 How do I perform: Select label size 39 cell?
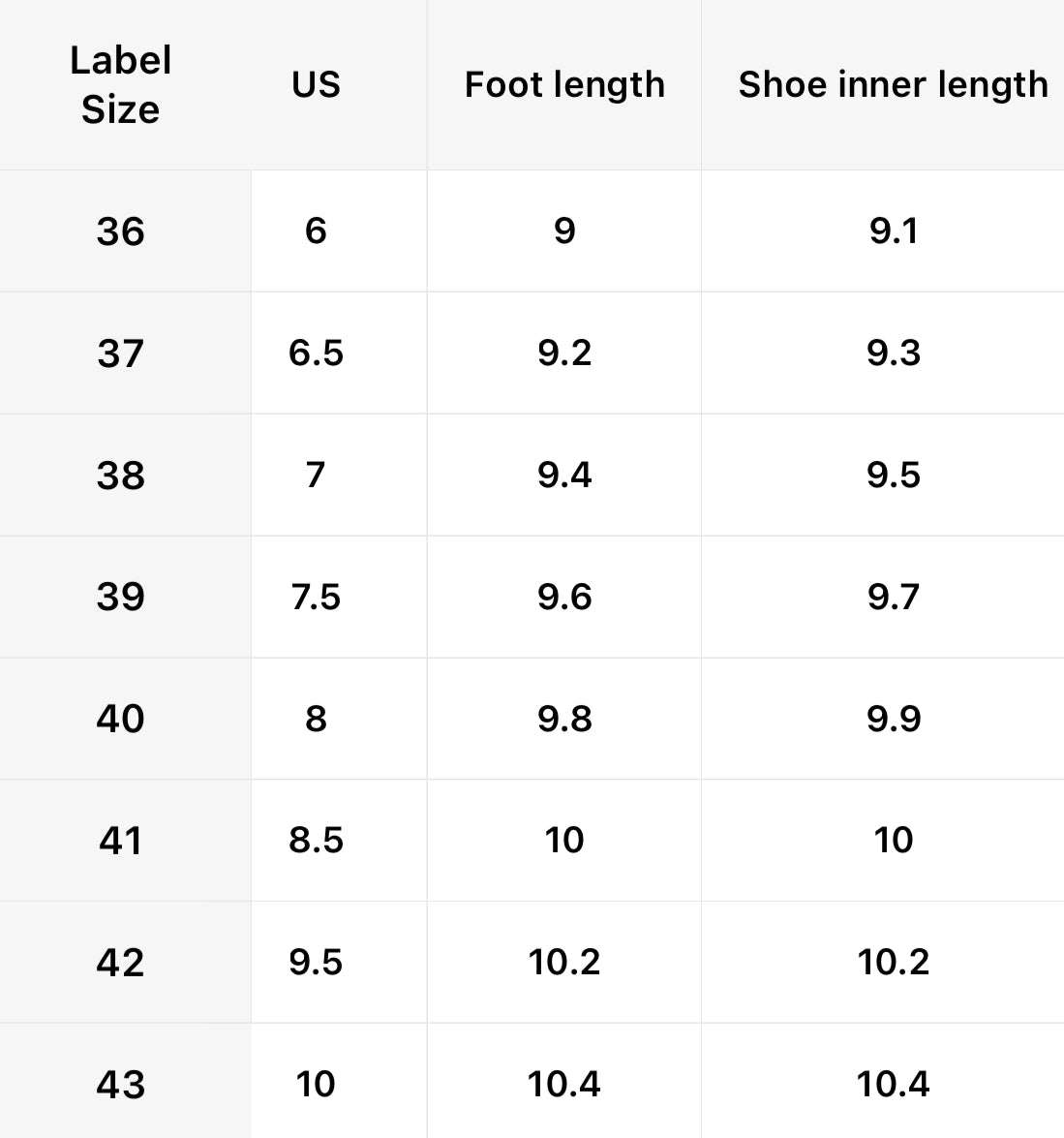(121, 597)
